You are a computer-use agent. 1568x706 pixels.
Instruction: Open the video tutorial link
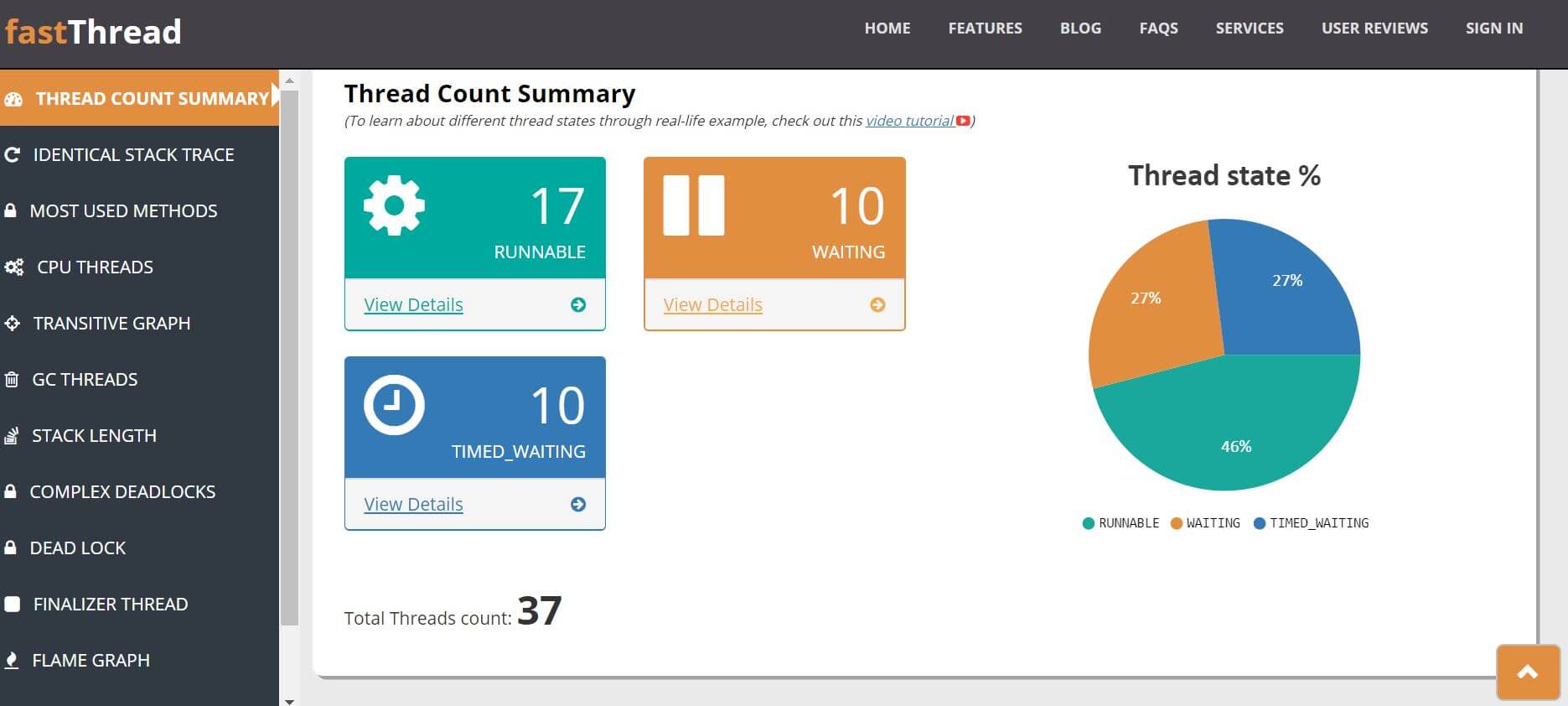coord(909,121)
